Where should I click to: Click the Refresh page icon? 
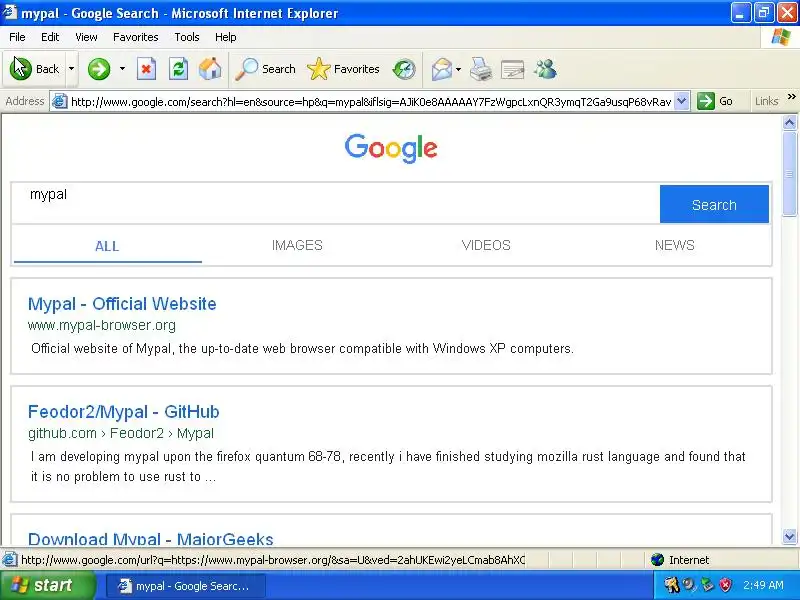(178, 69)
